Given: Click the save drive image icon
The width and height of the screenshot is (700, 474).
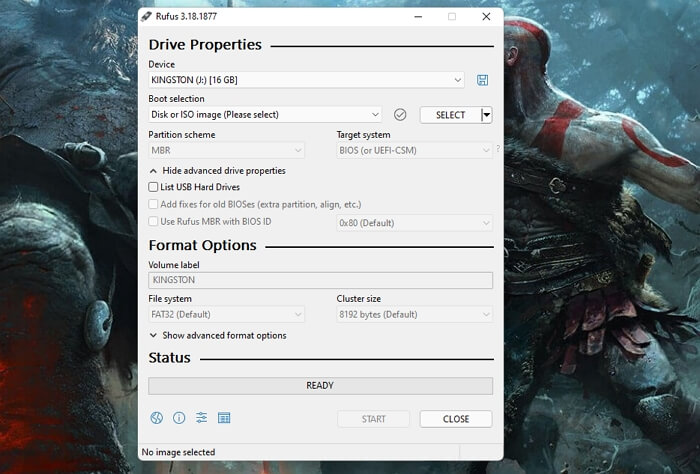Looking at the screenshot, I should tap(482, 80).
